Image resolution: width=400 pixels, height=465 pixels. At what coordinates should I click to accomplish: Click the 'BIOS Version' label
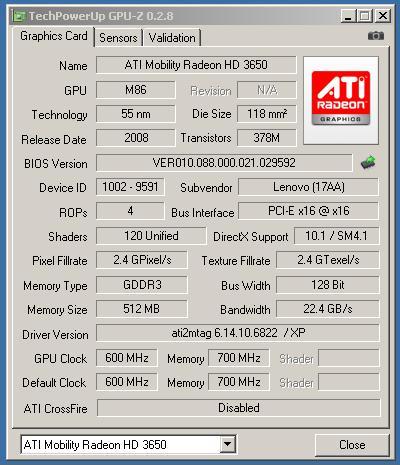click(56, 164)
